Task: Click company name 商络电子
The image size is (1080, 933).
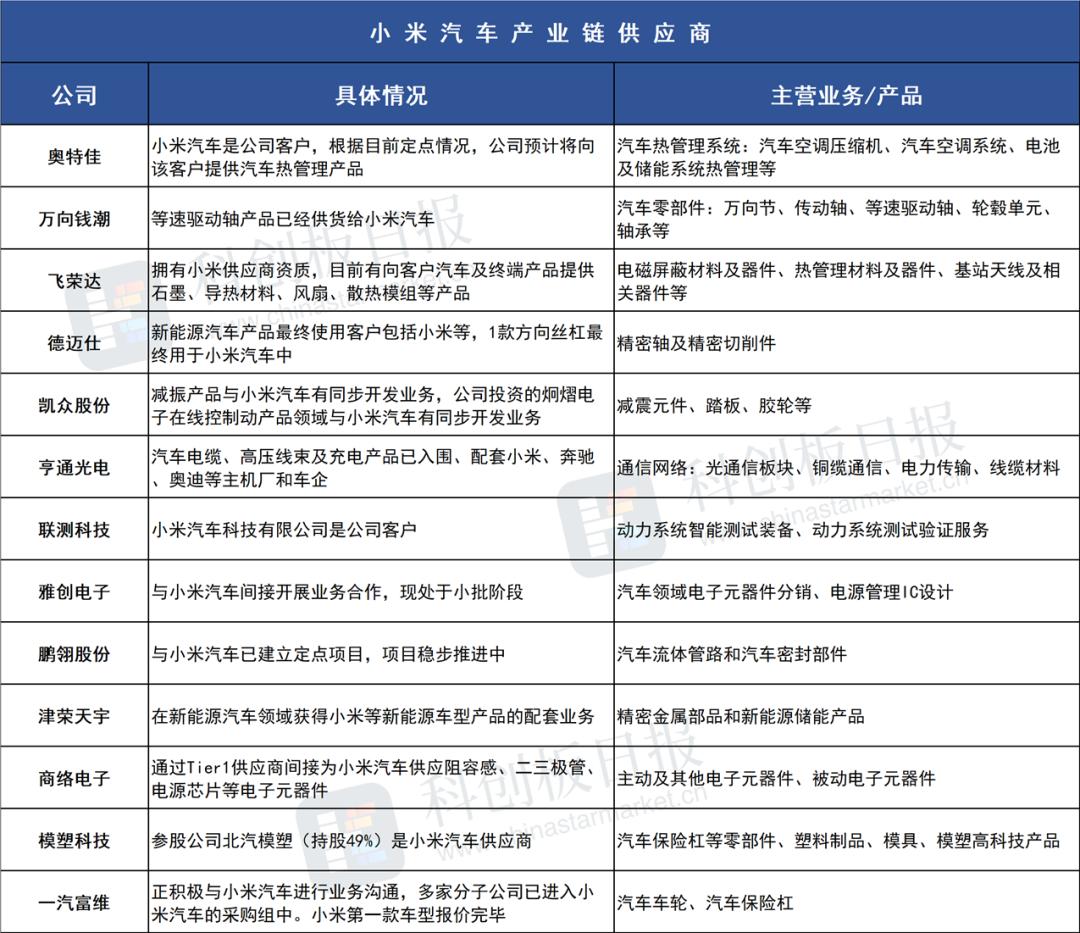Action: pos(74,778)
